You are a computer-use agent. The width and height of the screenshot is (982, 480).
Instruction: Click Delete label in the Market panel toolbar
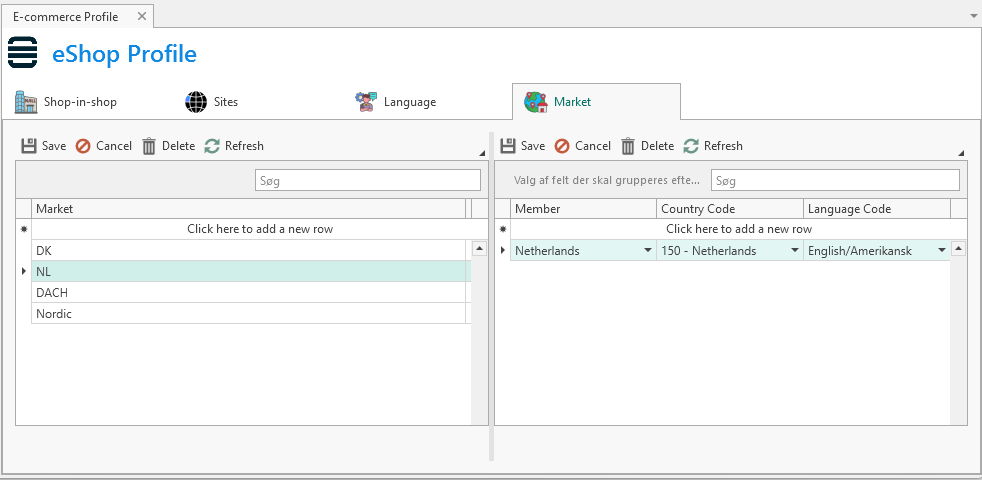click(178, 146)
